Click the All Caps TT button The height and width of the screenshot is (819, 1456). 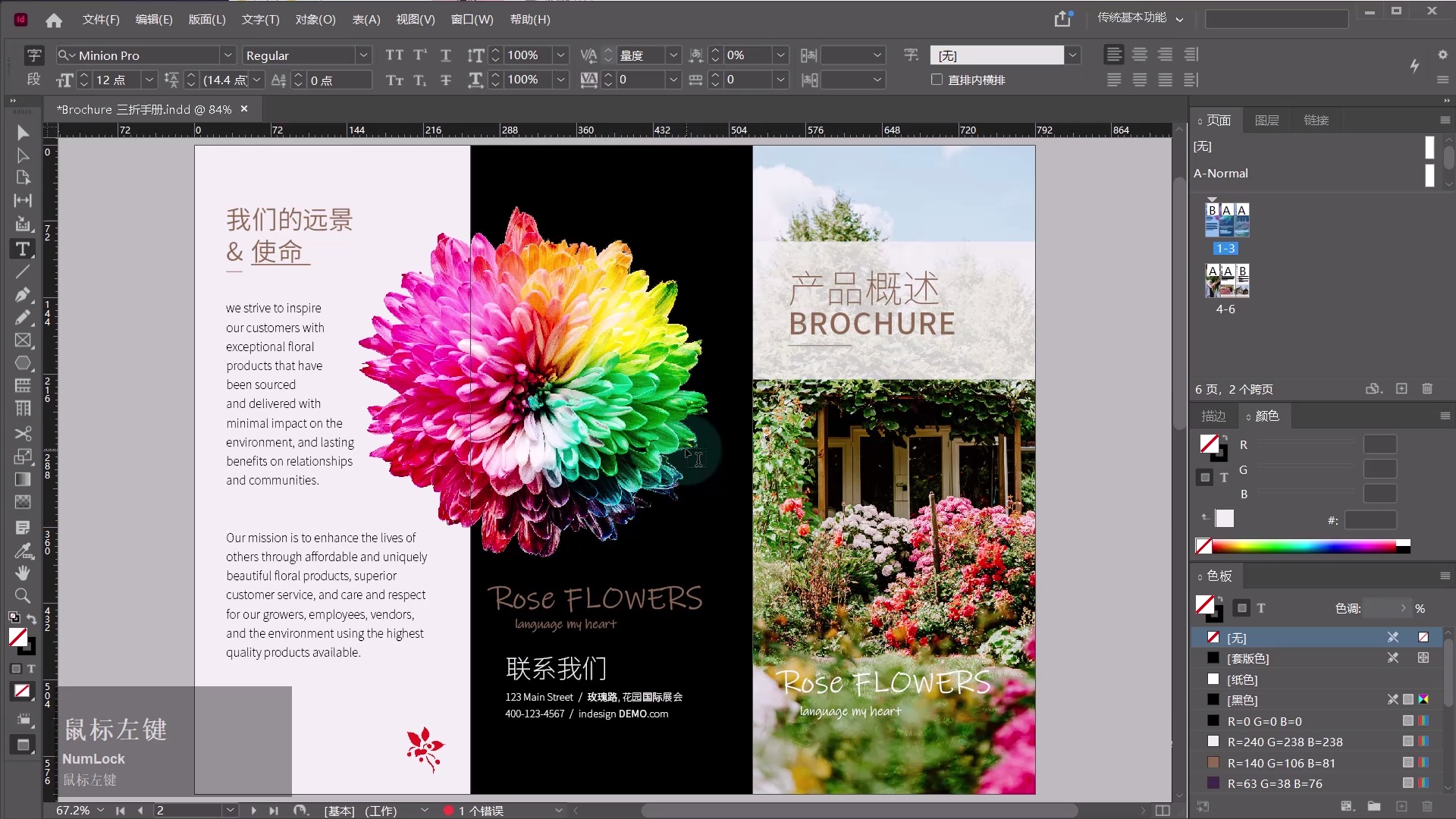[x=394, y=55]
